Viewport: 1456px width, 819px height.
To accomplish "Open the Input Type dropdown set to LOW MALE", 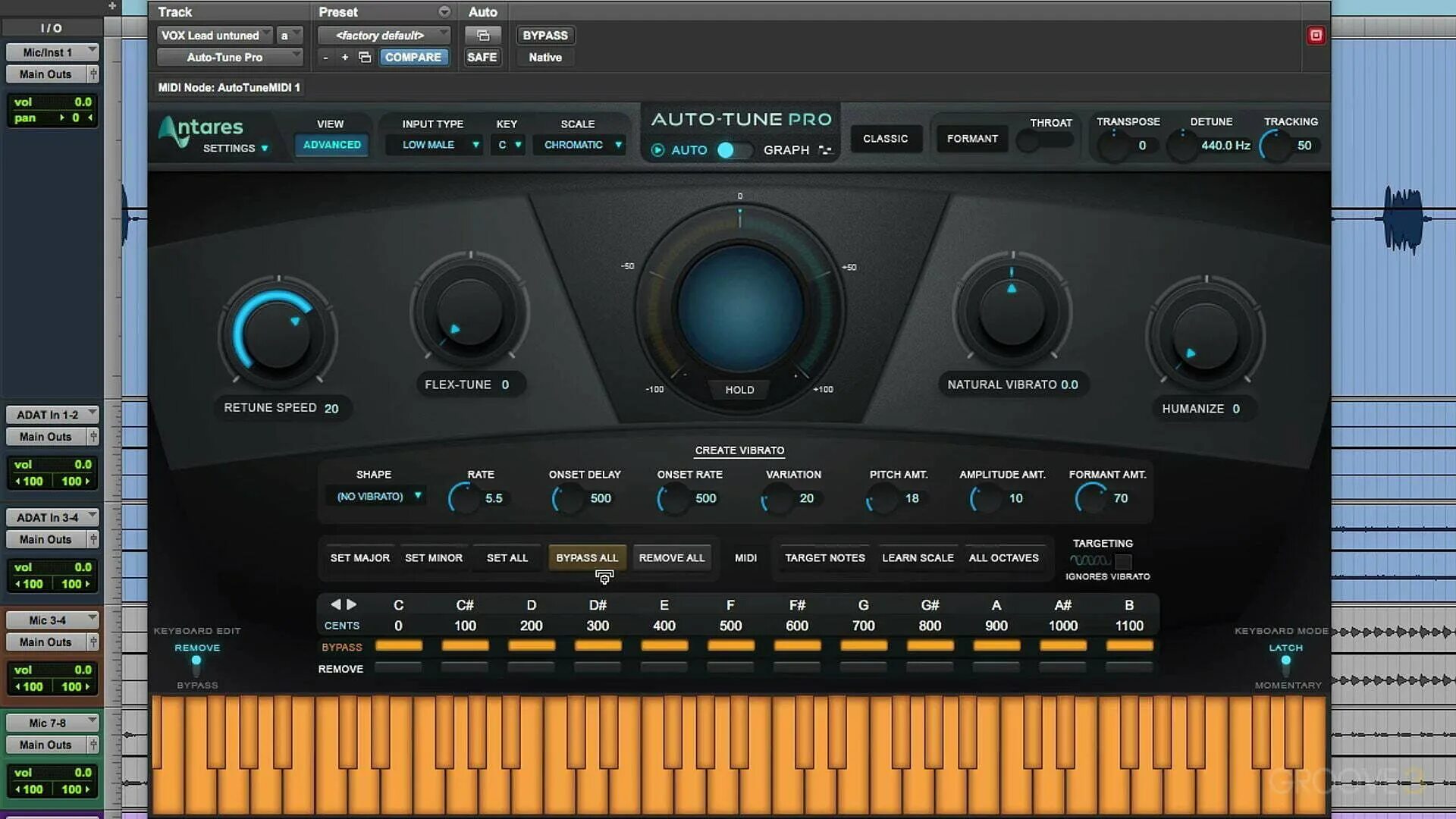I will pos(434,144).
